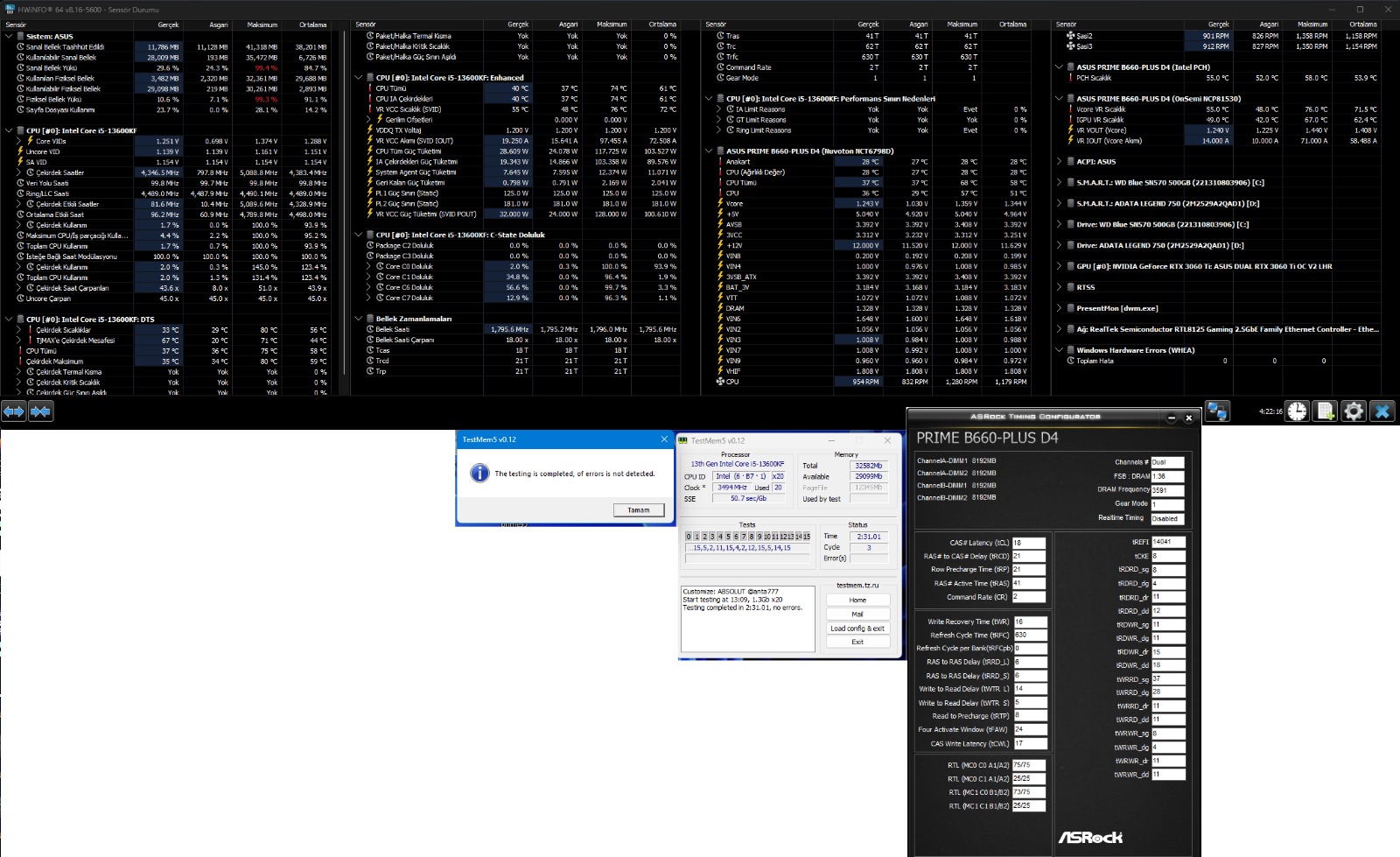Click the Realtime Timing field
Image resolution: width=1400 pixels, height=857 pixels.
pyautogui.click(x=1167, y=519)
